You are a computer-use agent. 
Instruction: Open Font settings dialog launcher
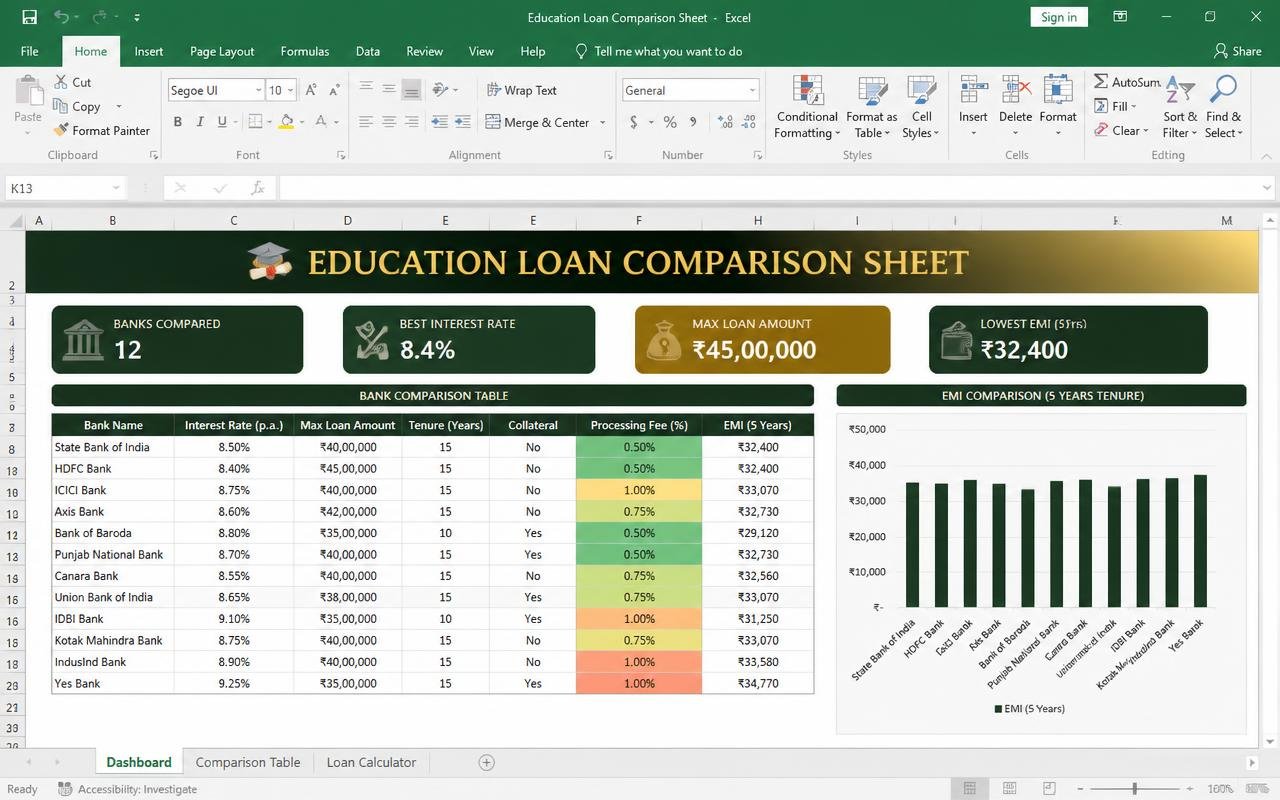341,155
